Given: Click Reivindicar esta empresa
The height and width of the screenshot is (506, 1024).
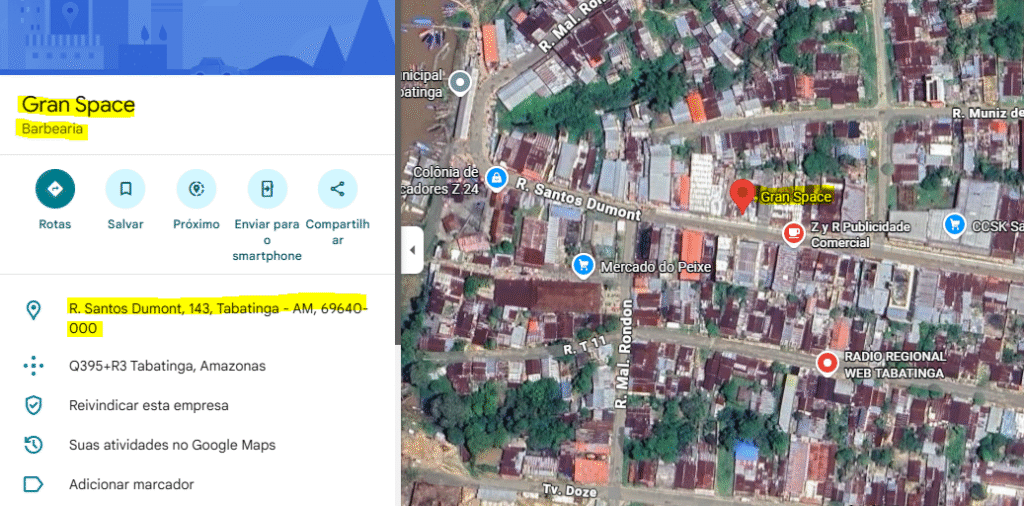Looking at the screenshot, I should click(x=148, y=405).
